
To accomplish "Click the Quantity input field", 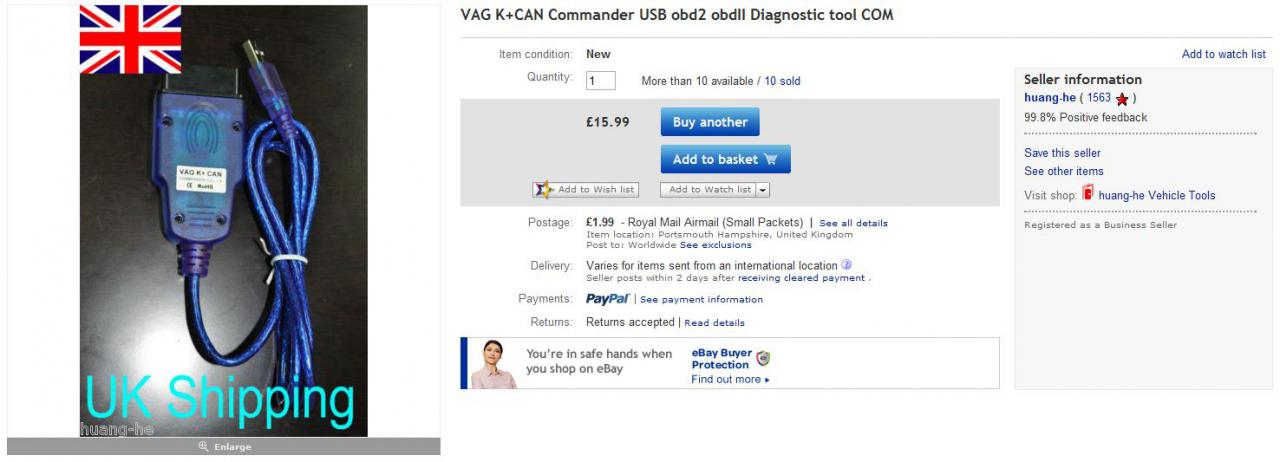I will [x=601, y=81].
